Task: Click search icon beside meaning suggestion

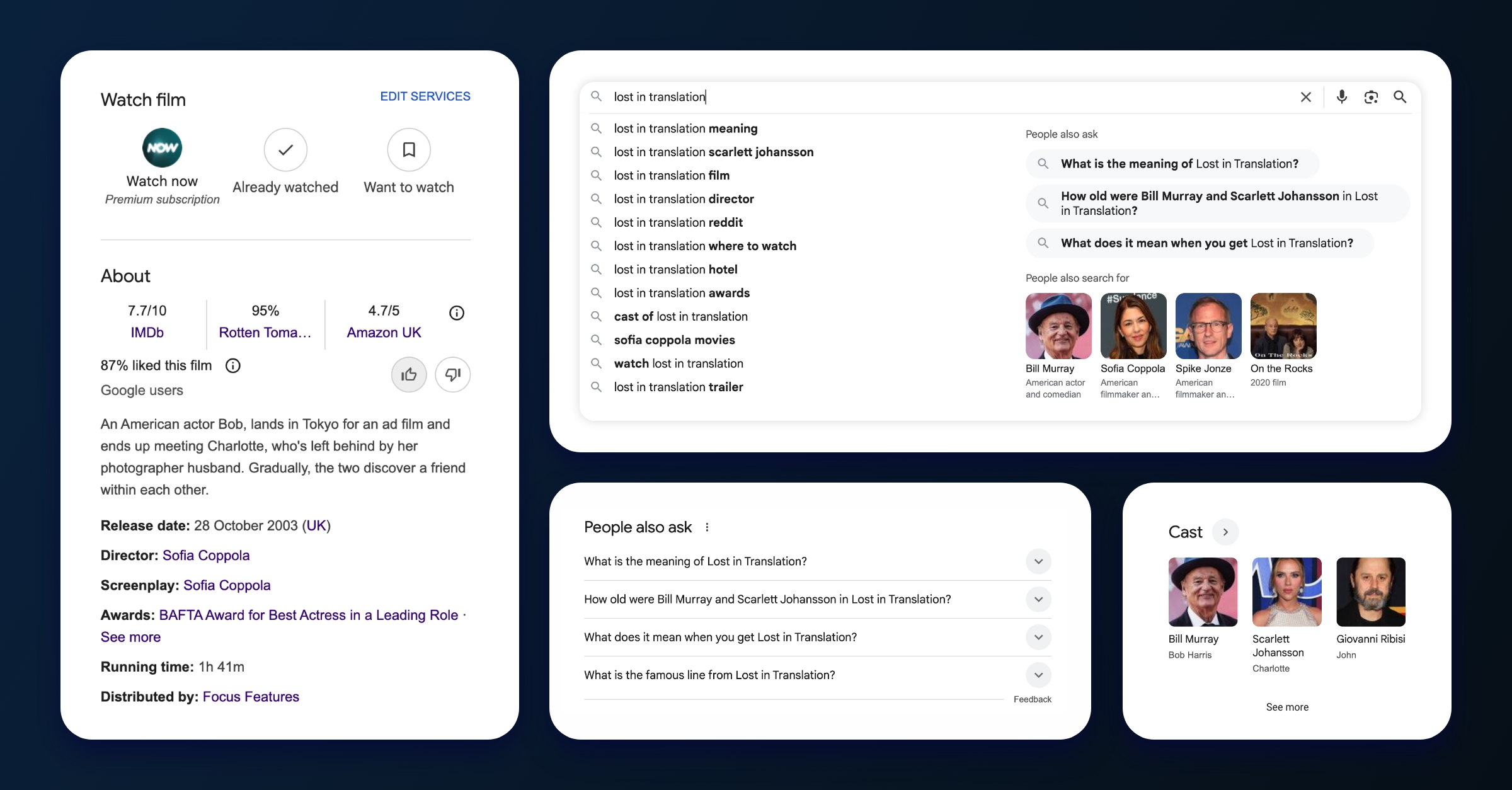Action: (x=596, y=129)
